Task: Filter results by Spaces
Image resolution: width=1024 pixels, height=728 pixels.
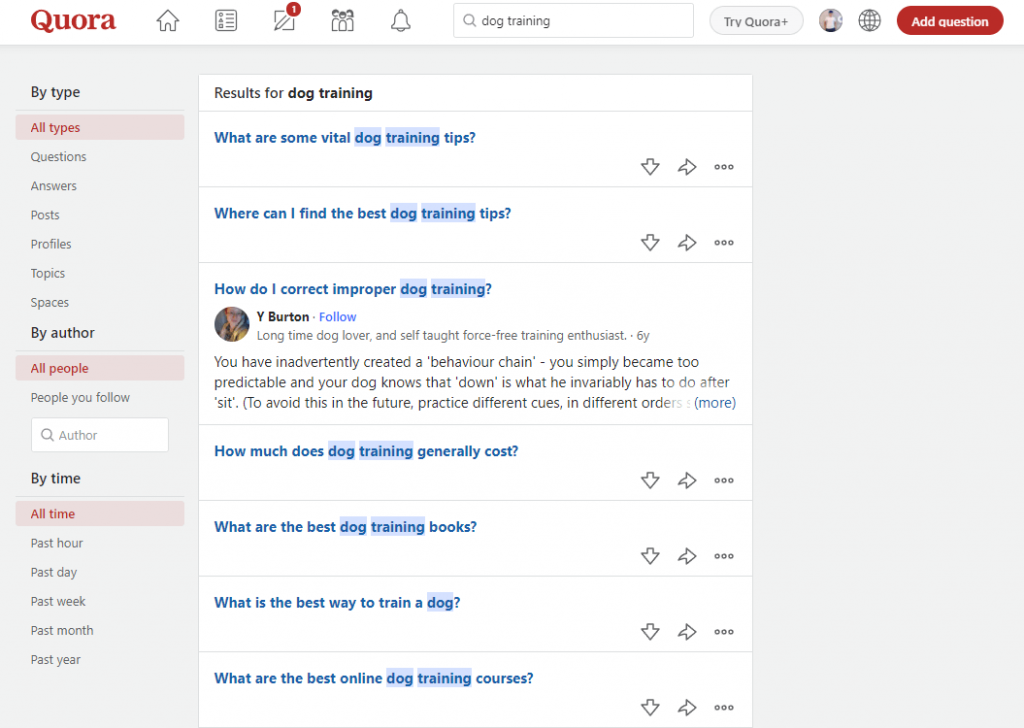Action: click(x=50, y=302)
